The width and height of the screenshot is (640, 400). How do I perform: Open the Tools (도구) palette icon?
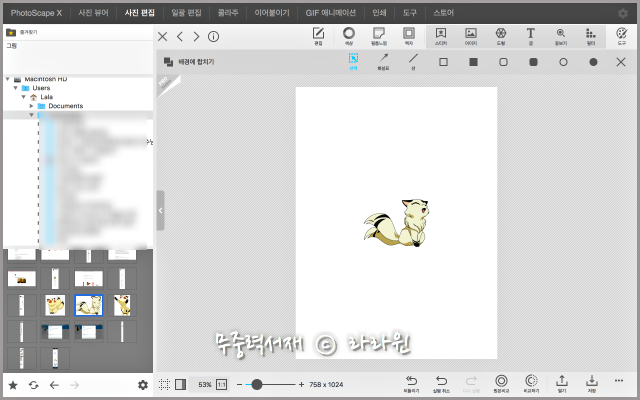pos(622,36)
